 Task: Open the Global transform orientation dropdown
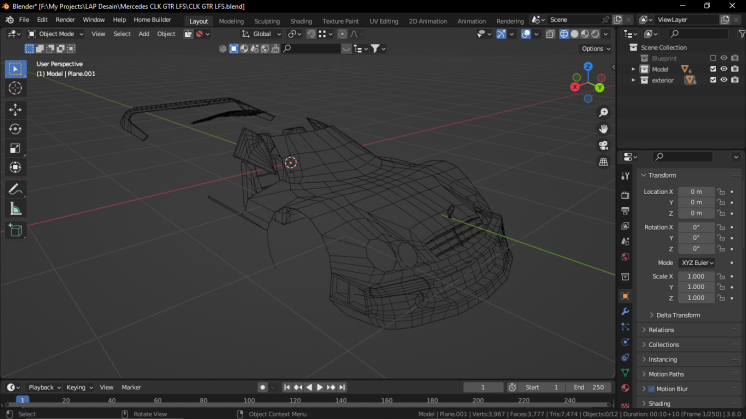[262, 34]
